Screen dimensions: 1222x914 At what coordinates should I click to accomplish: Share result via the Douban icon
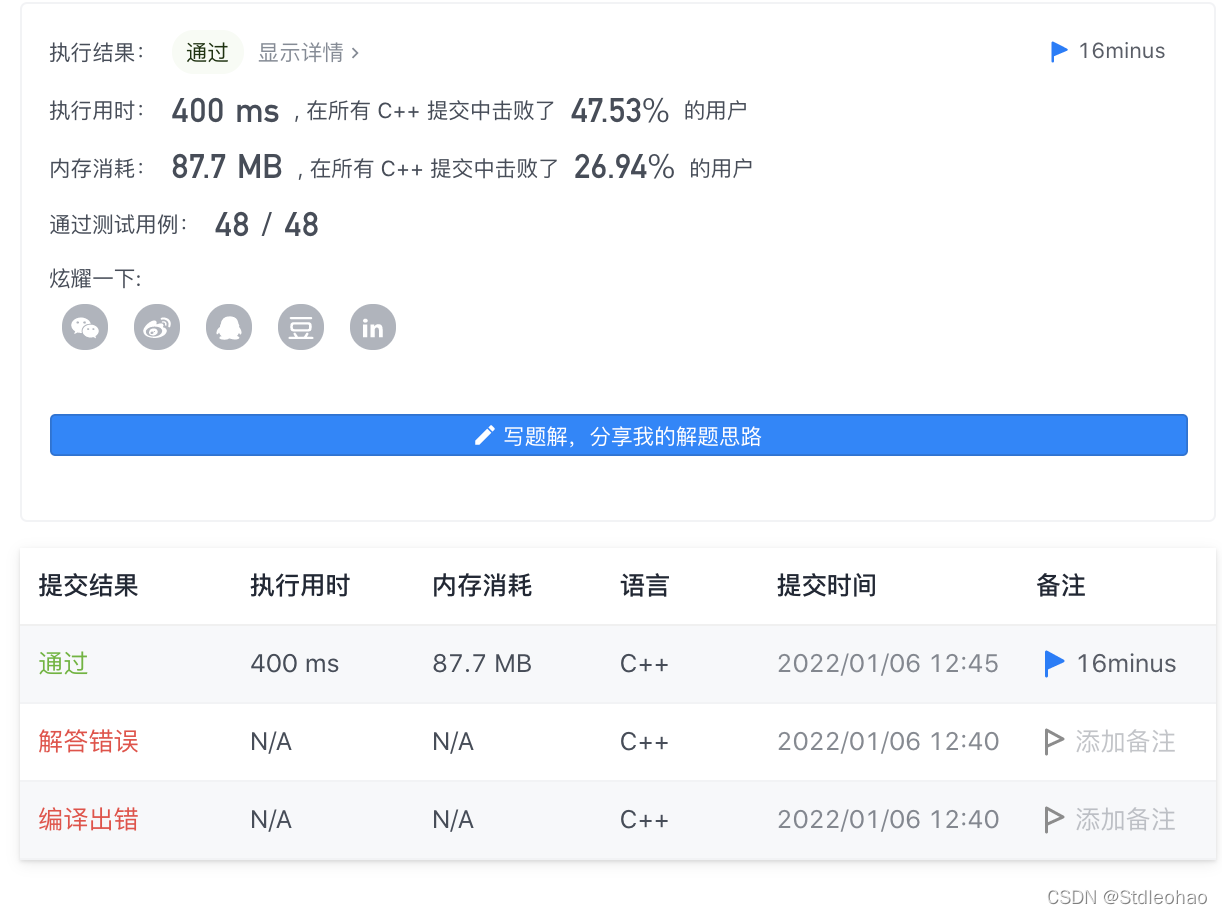click(301, 327)
